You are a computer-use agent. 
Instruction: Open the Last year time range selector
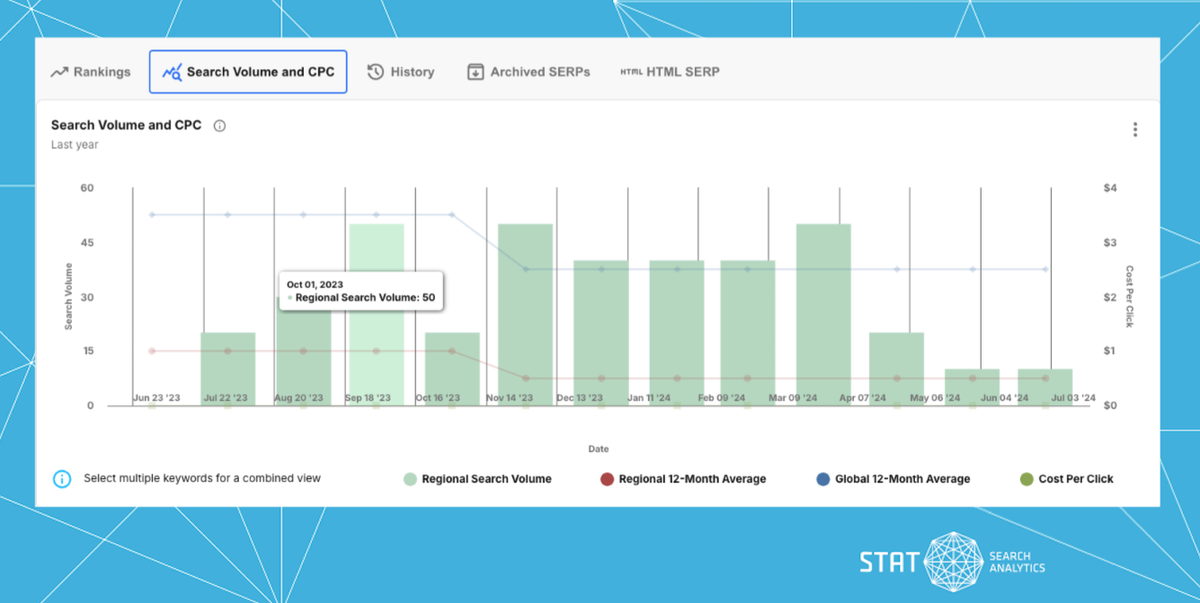(74, 144)
